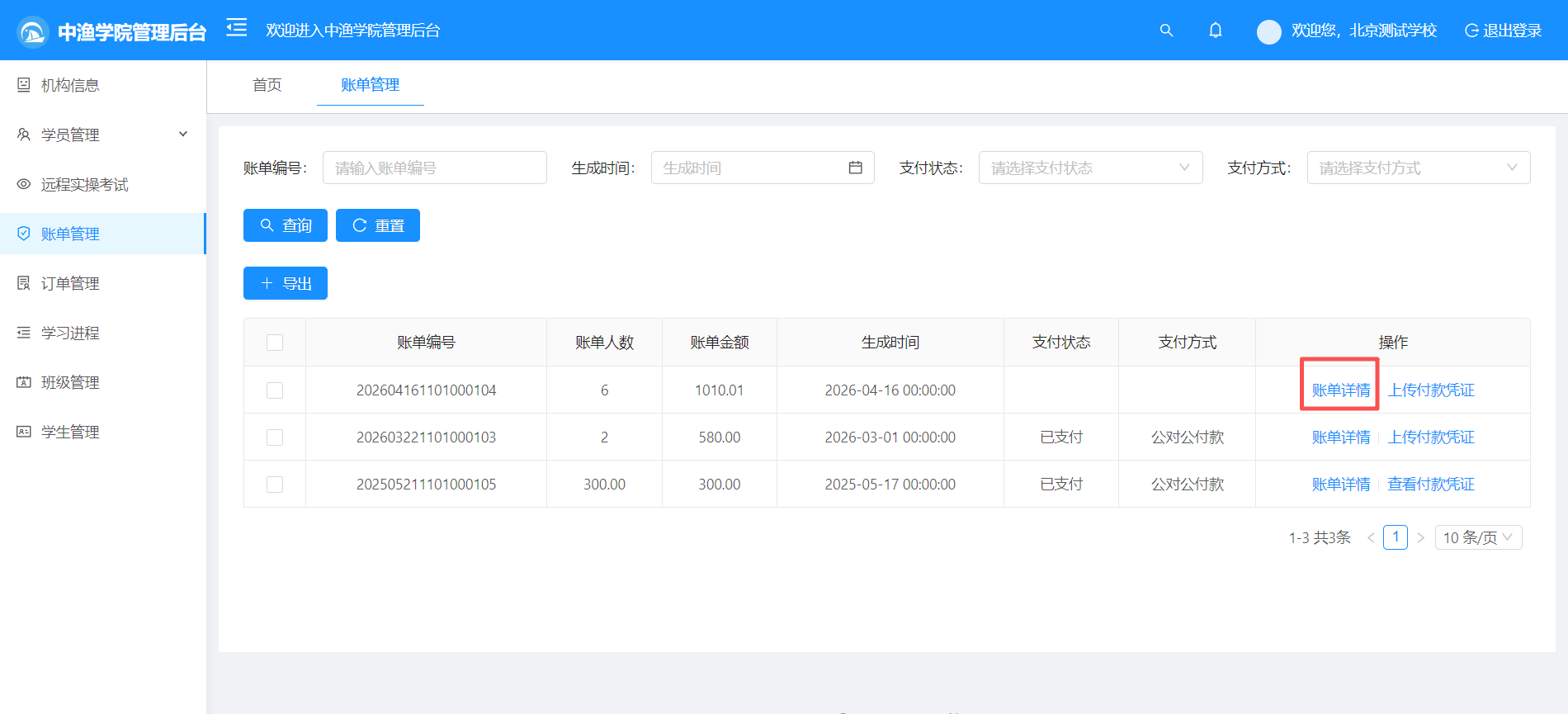Open the 支付状态 dropdown
Image resolution: width=1568 pixels, height=714 pixels.
[1091, 168]
